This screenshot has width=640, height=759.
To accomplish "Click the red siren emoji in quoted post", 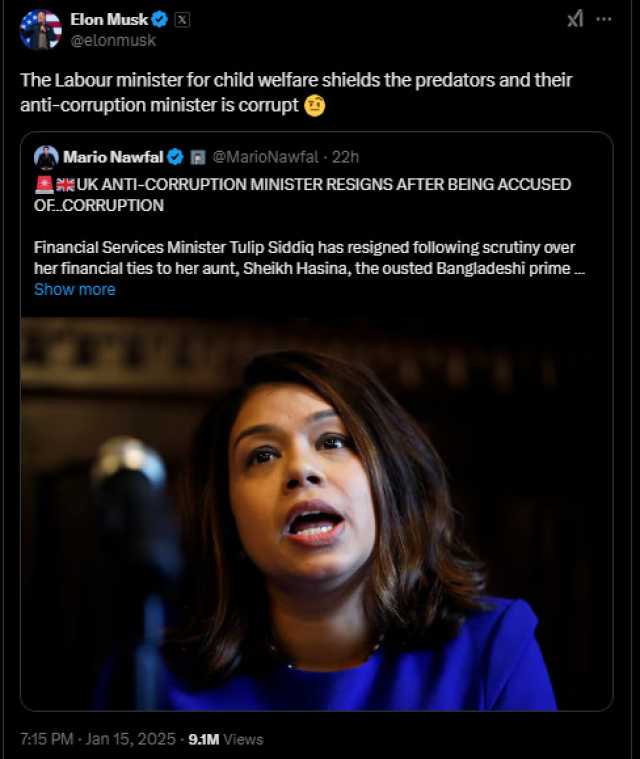I will click(44, 184).
